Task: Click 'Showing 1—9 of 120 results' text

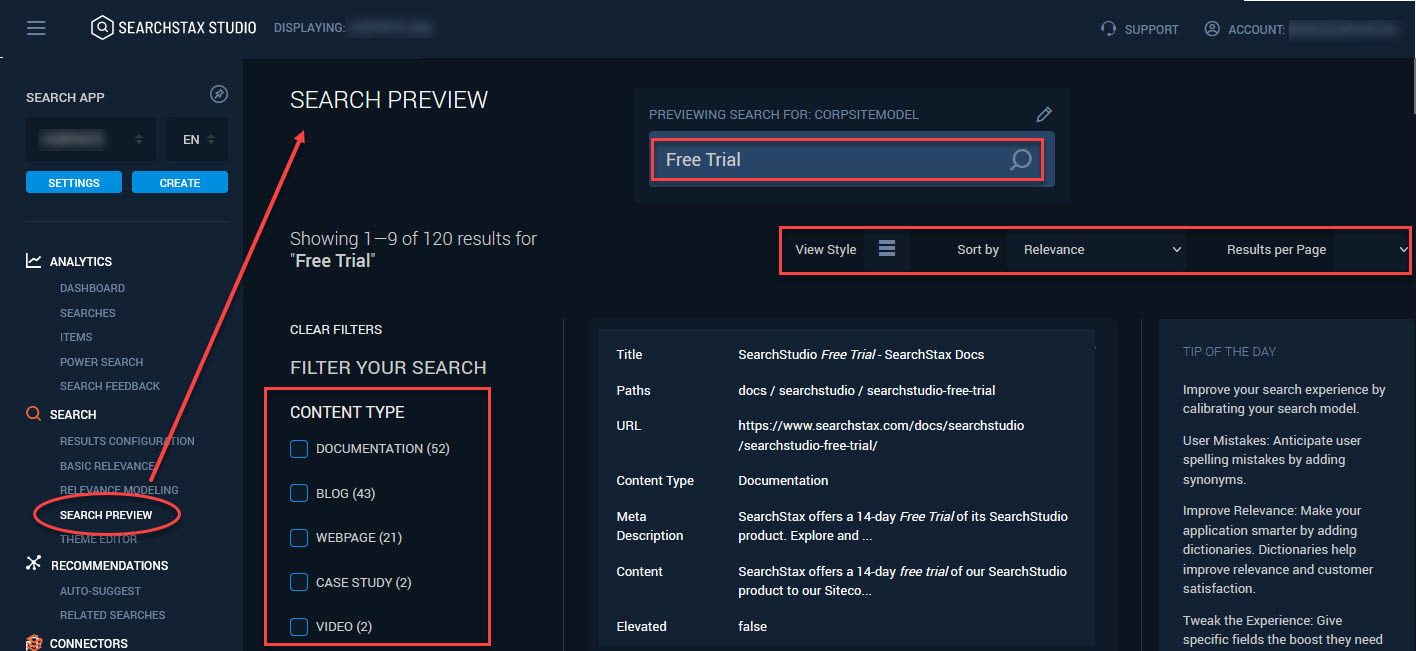Action: click(x=414, y=239)
